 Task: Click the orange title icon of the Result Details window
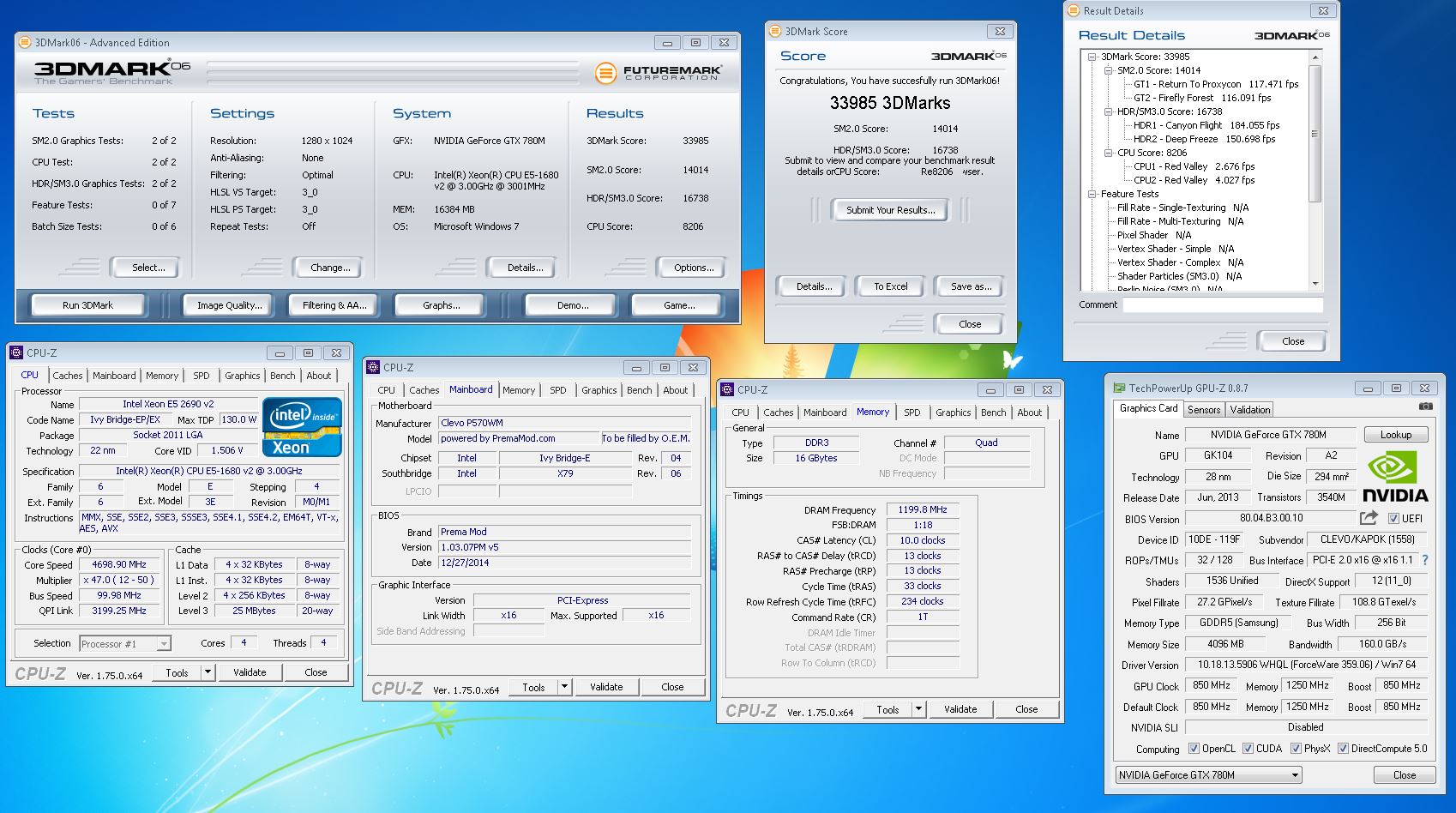pos(1074,10)
